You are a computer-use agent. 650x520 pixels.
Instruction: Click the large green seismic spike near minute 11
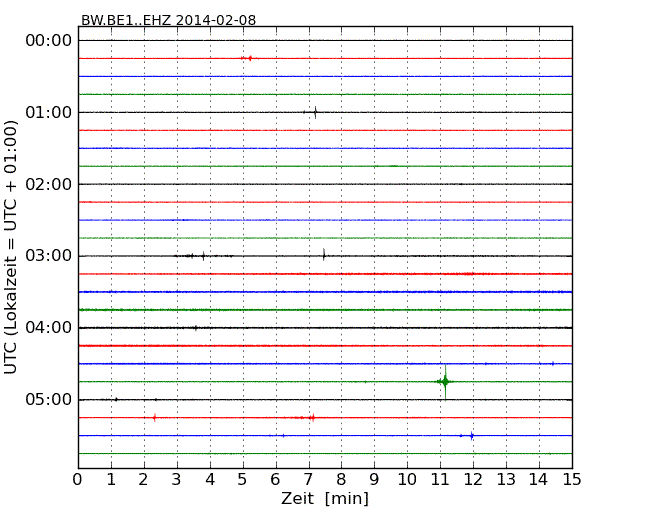point(445,382)
